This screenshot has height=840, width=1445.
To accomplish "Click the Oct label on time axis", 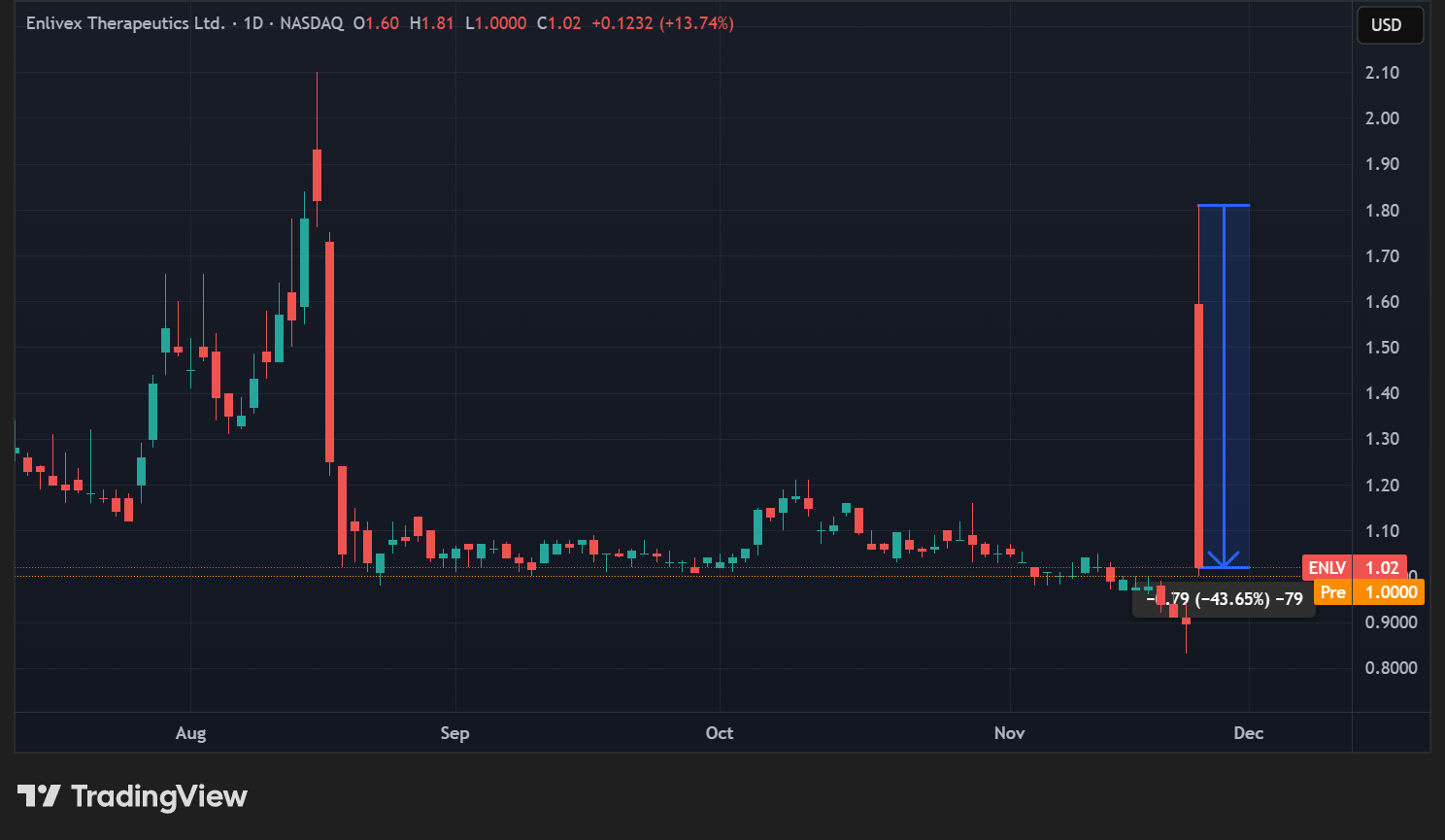I will pyautogui.click(x=720, y=733).
